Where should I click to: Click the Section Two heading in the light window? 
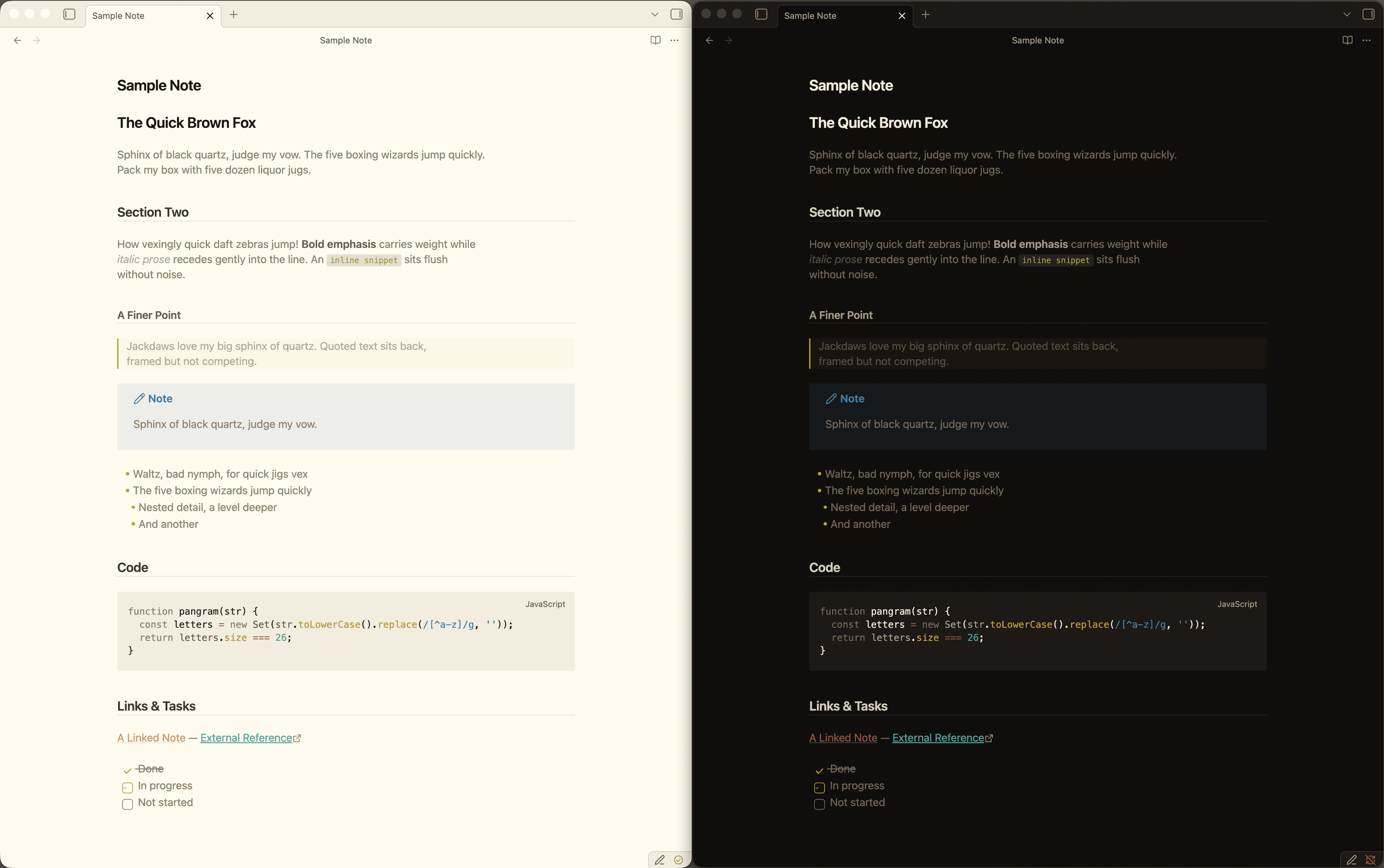point(153,212)
